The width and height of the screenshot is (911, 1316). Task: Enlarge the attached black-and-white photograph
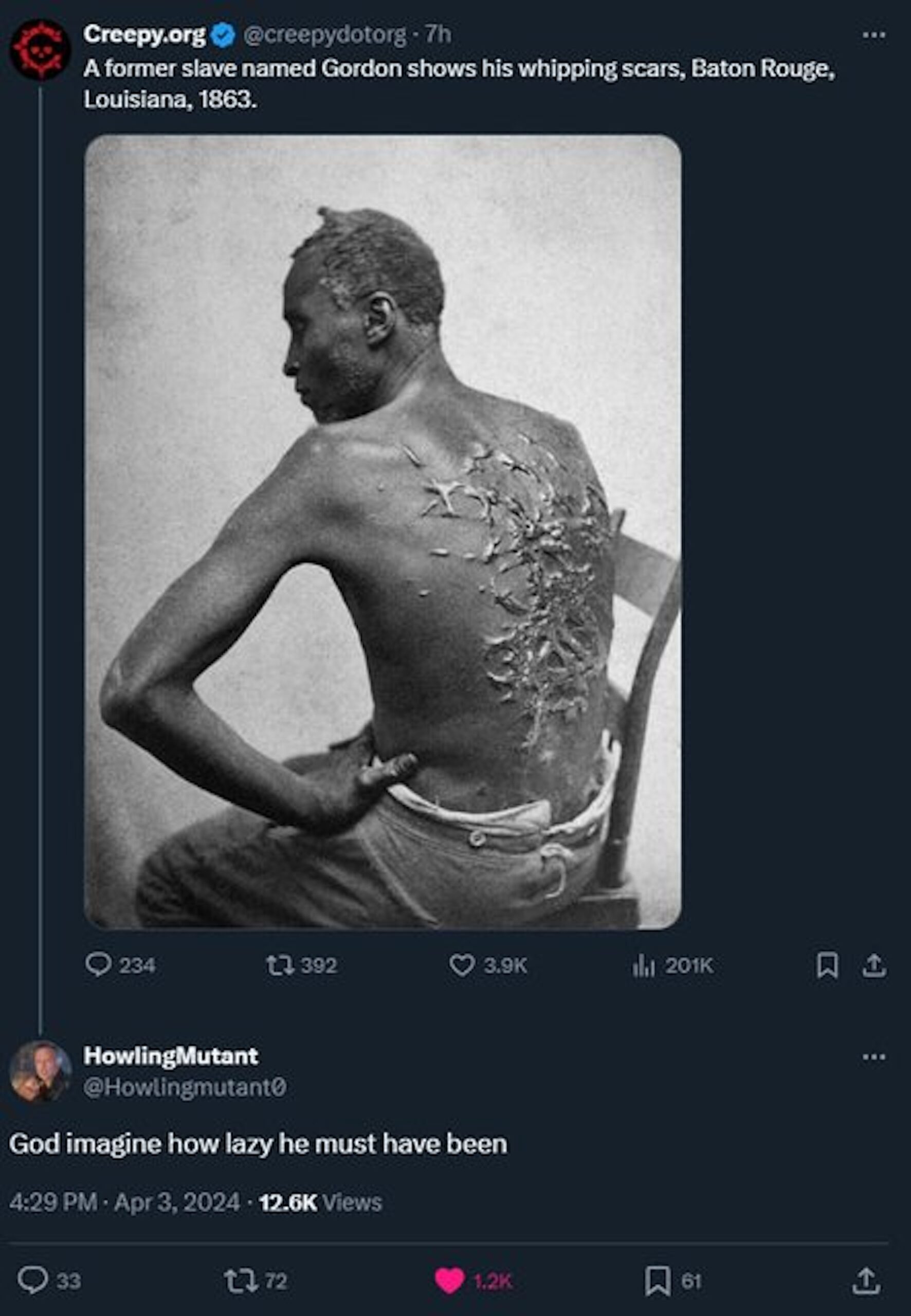(x=382, y=532)
